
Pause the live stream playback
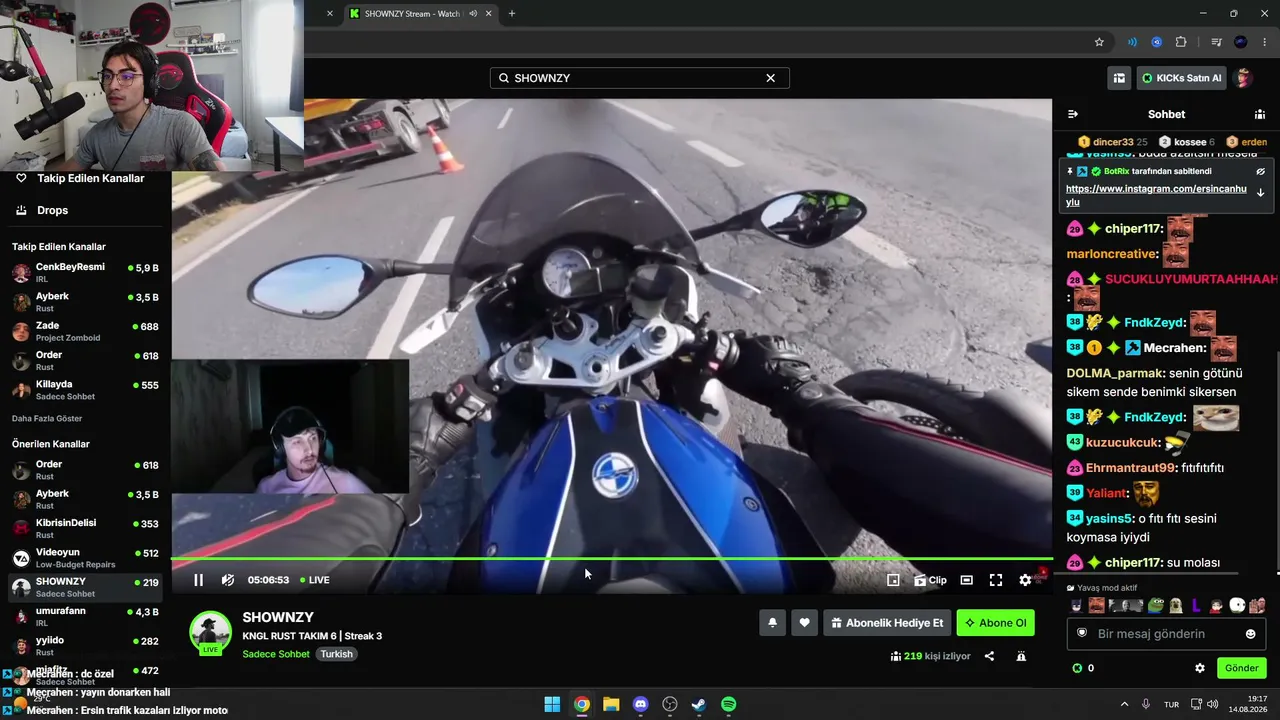point(198,580)
